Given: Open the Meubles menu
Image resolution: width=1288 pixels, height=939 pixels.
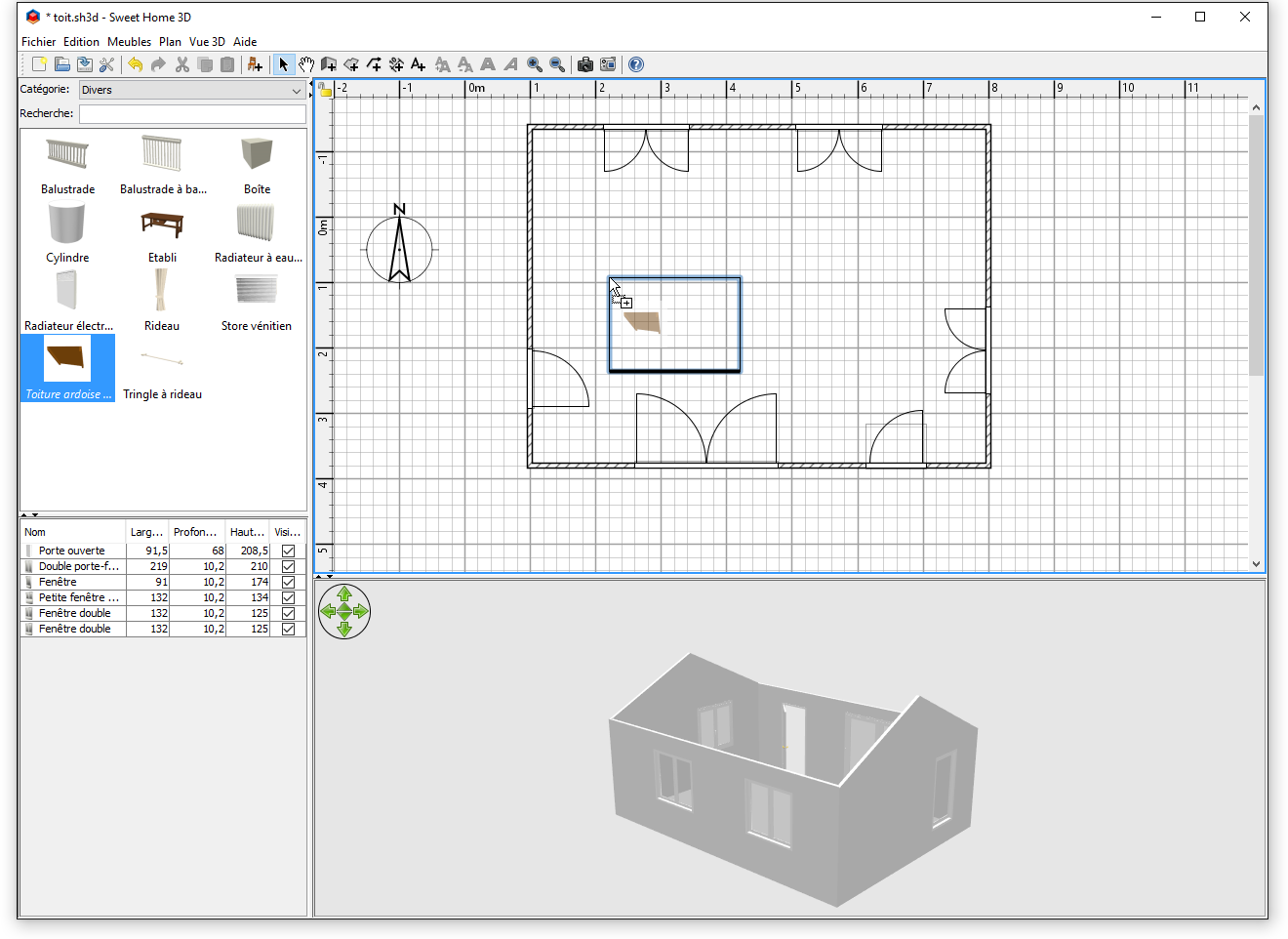Looking at the screenshot, I should (129, 42).
